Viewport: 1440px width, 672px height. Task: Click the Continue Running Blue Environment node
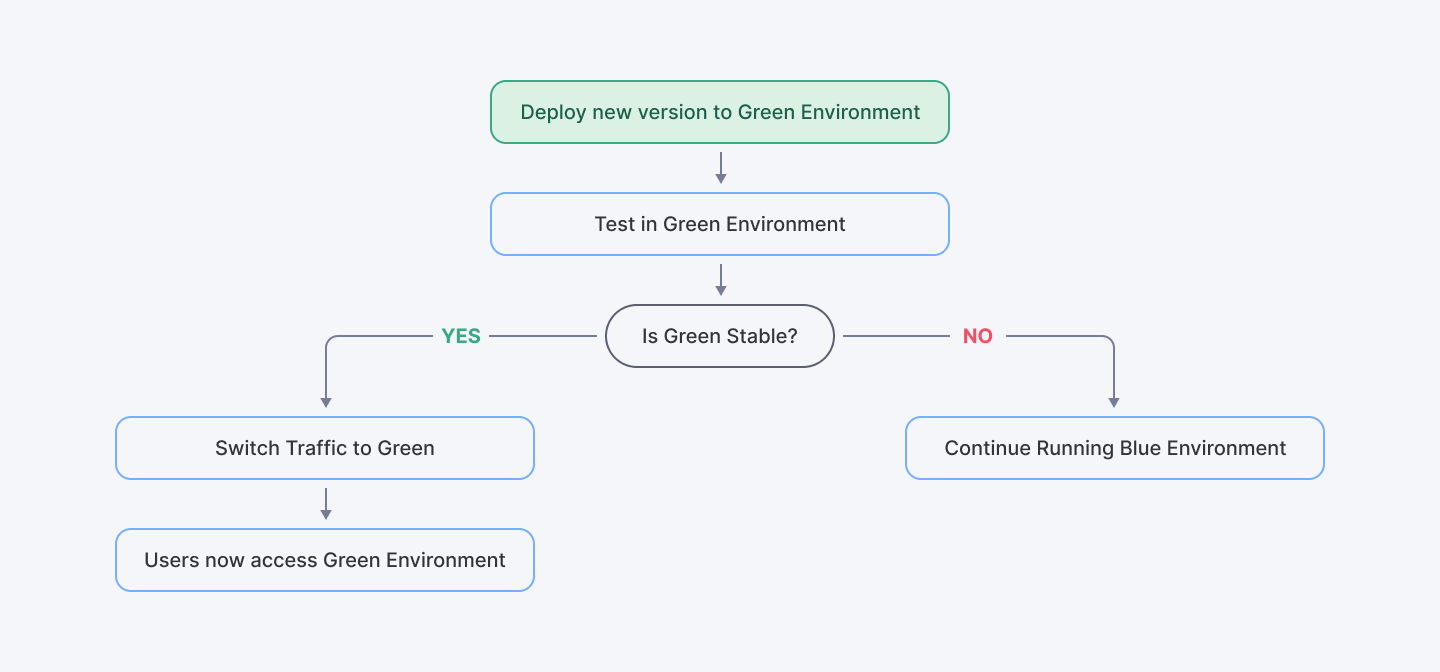coord(1114,448)
